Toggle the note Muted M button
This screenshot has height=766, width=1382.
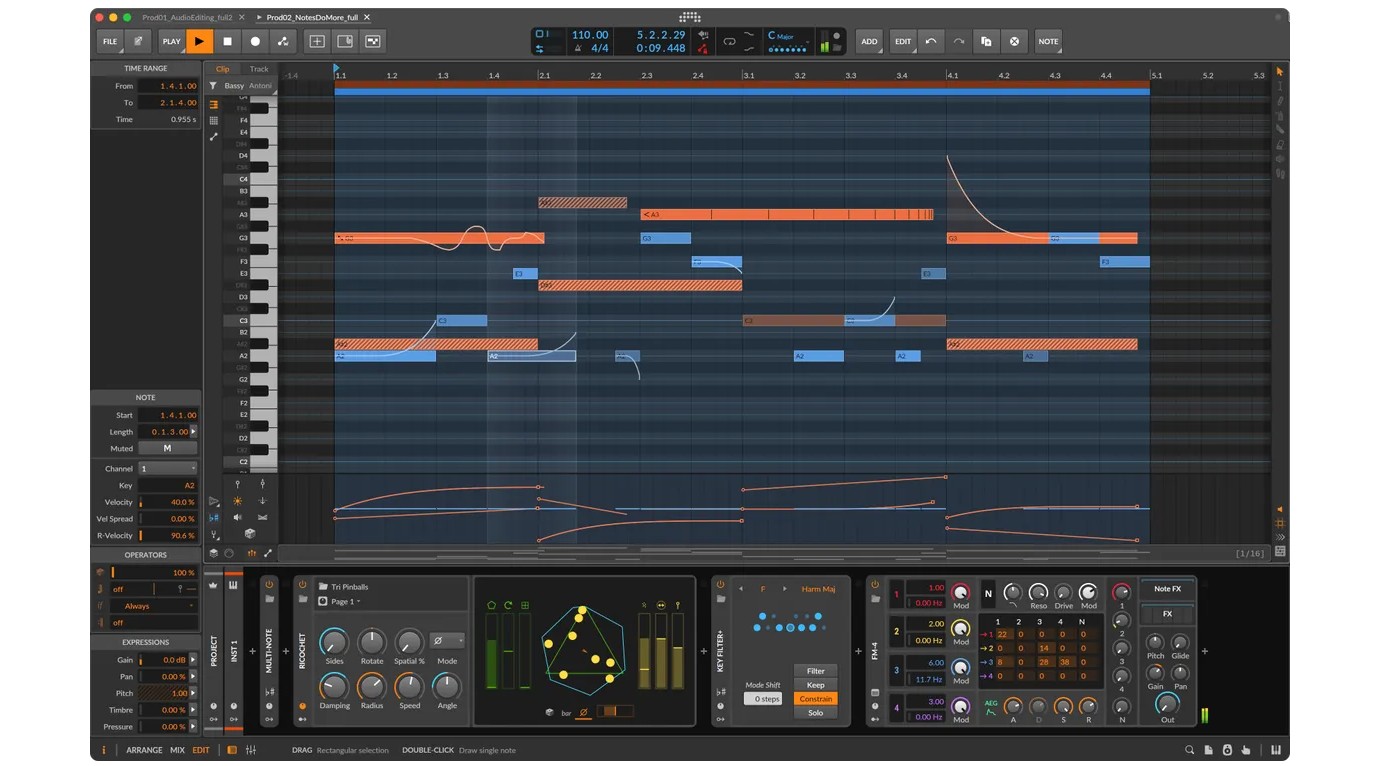(x=167, y=449)
